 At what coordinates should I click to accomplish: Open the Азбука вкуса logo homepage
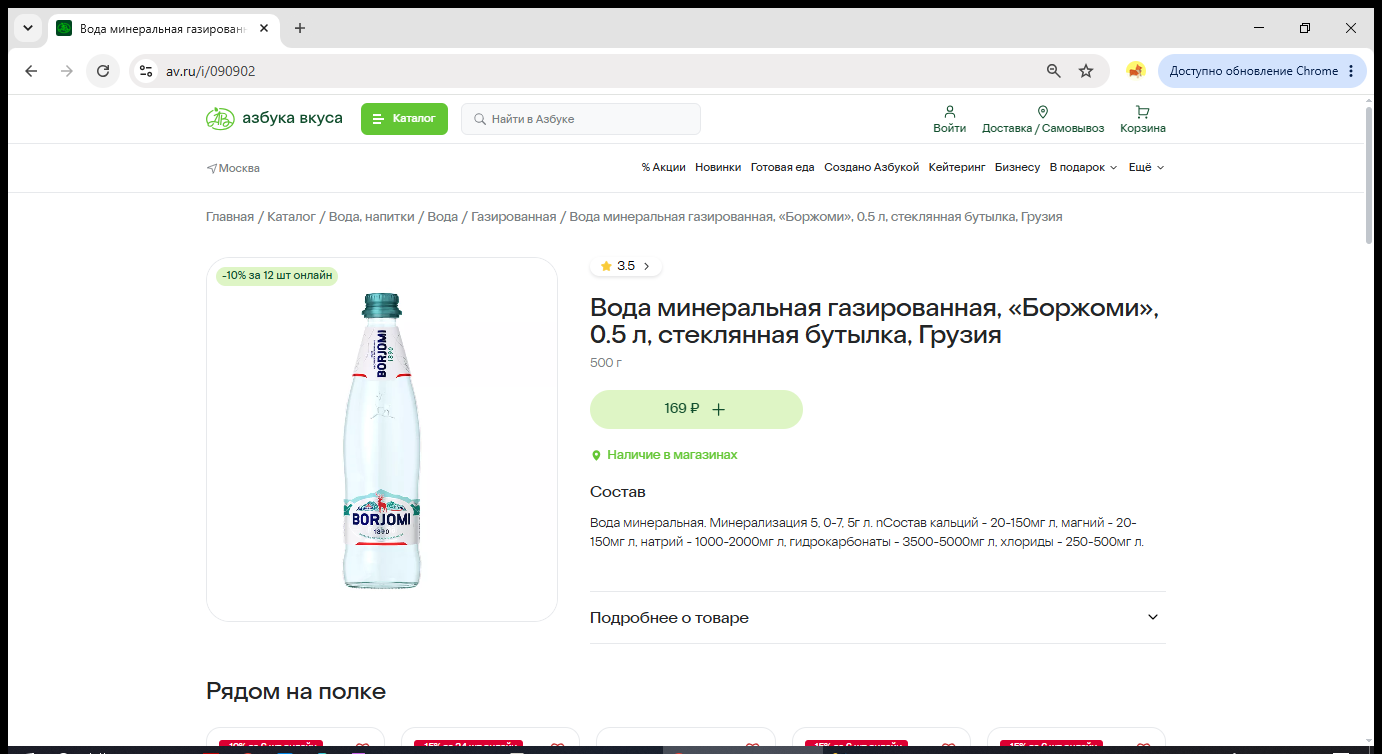pyautogui.click(x=274, y=119)
